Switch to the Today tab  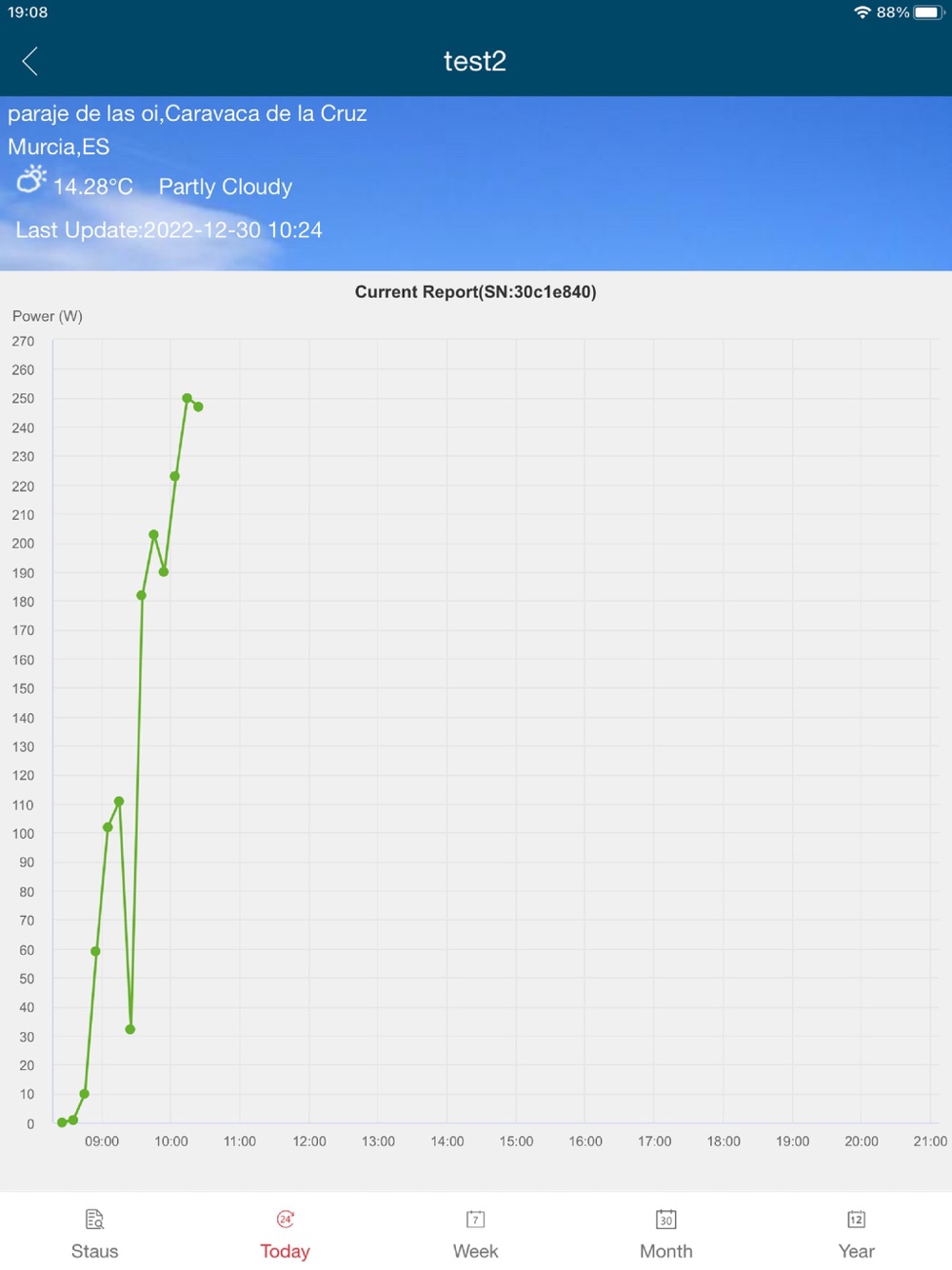285,1235
